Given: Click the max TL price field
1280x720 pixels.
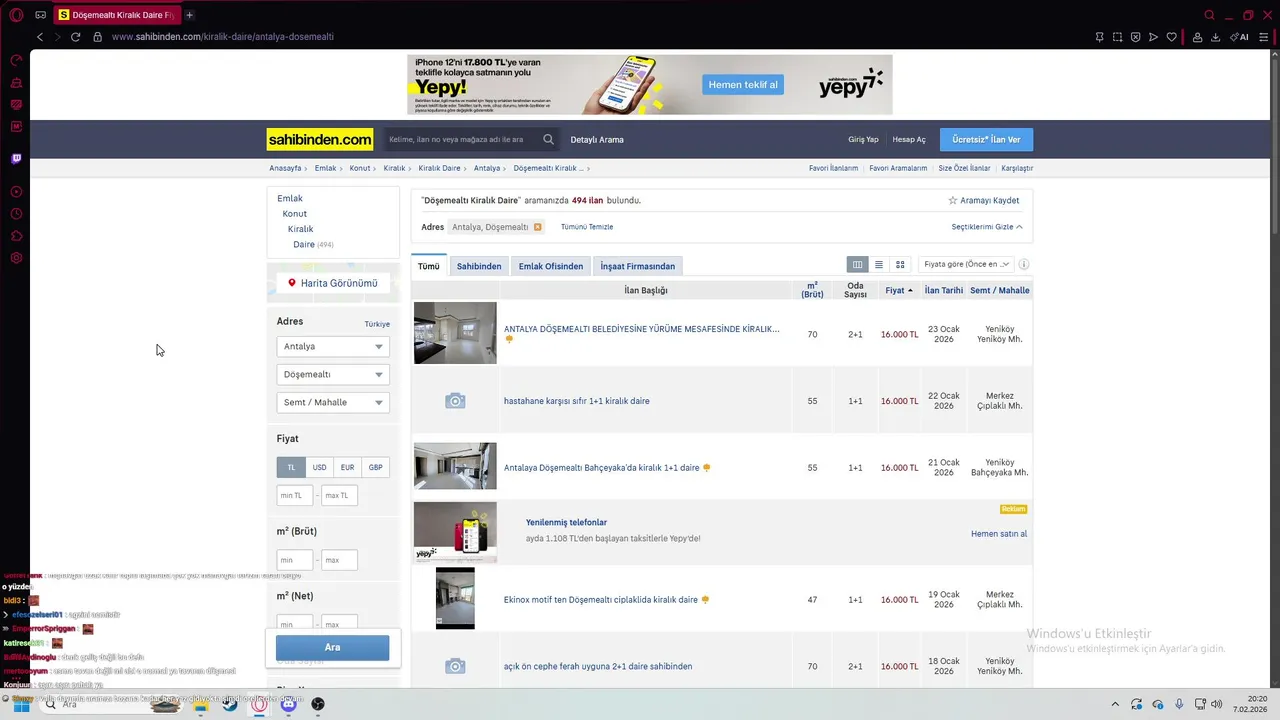Looking at the screenshot, I should 339,496.
